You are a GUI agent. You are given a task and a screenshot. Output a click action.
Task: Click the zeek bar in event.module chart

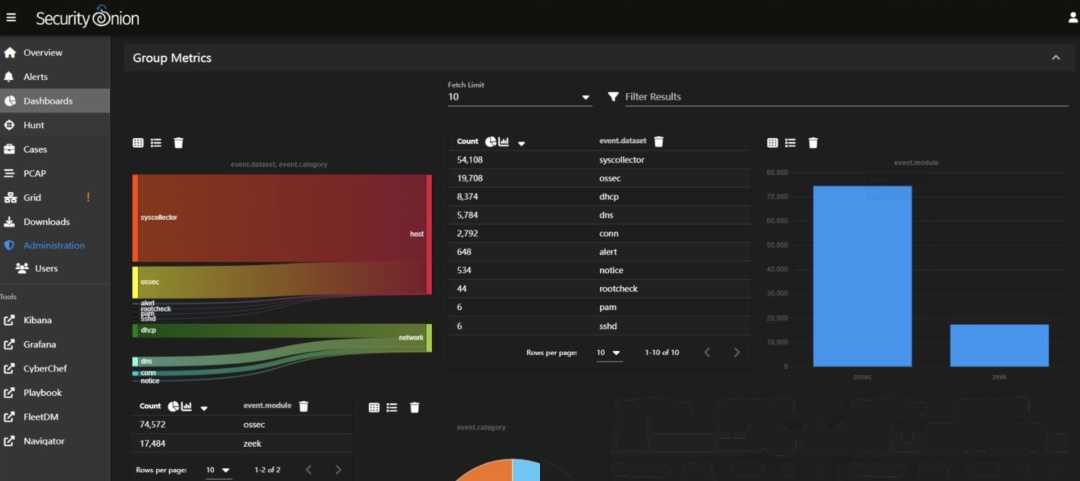(x=999, y=345)
